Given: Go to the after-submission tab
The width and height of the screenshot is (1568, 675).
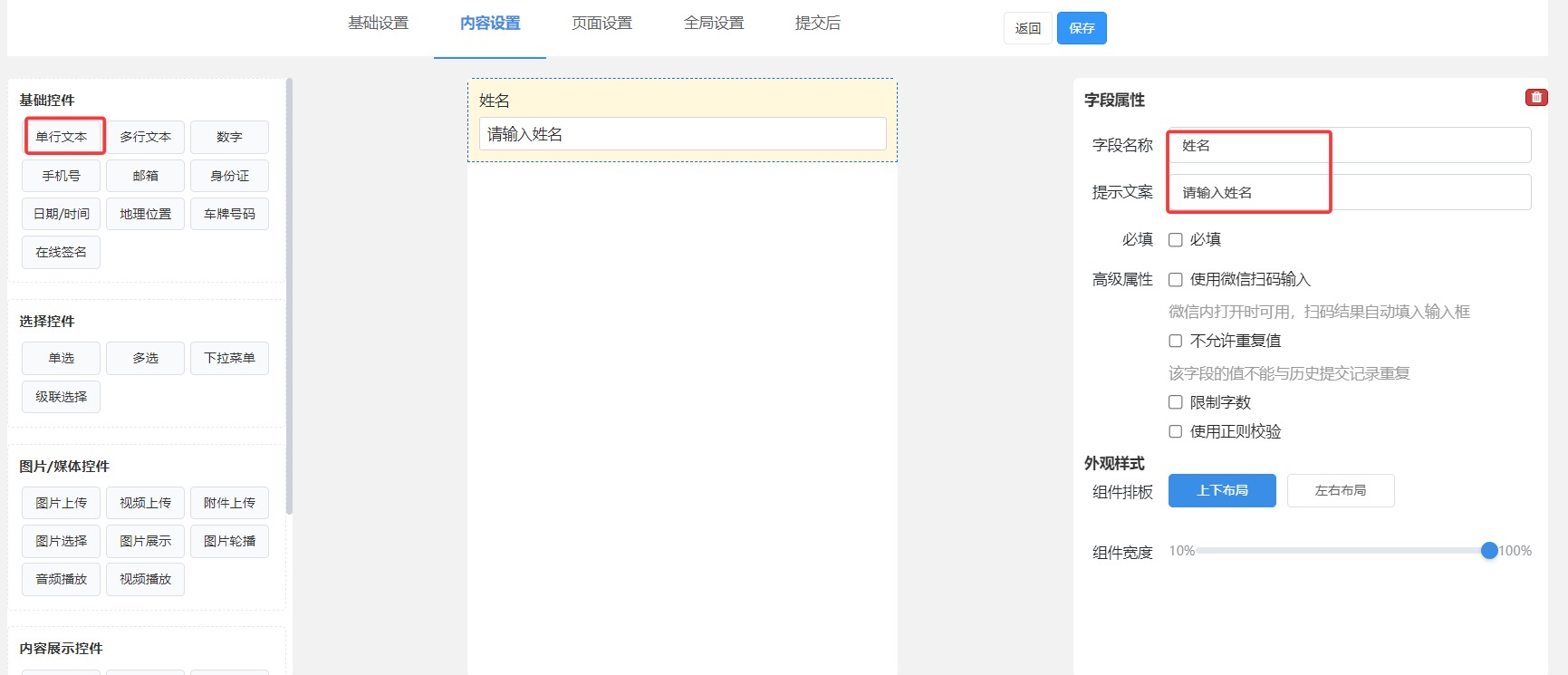Looking at the screenshot, I should coord(817,24).
